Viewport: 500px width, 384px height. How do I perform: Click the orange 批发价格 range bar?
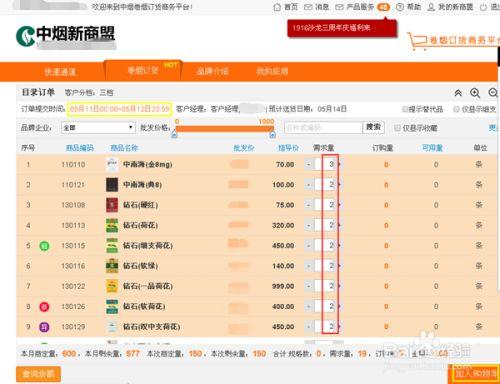click(225, 128)
